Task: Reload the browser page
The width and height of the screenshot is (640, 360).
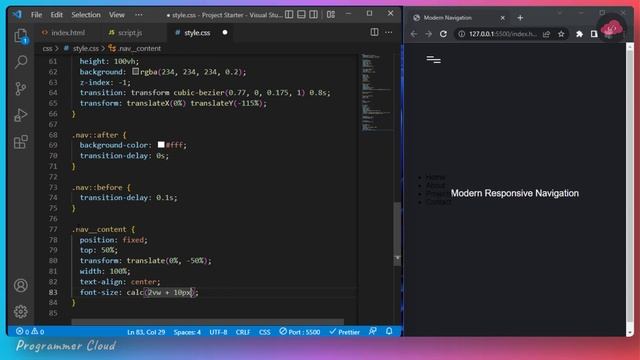Action: pyautogui.click(x=443, y=34)
